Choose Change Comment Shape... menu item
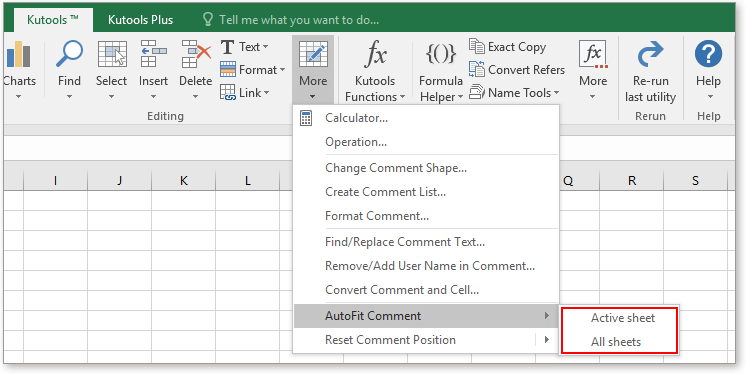 (x=426, y=168)
